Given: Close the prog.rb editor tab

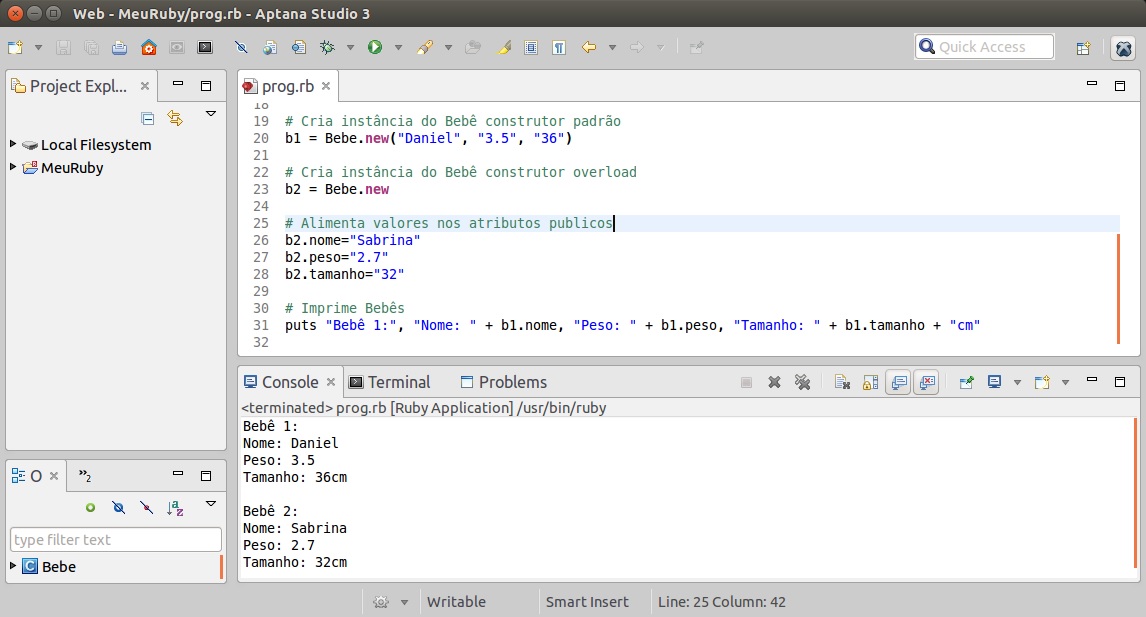Looking at the screenshot, I should 325,86.
